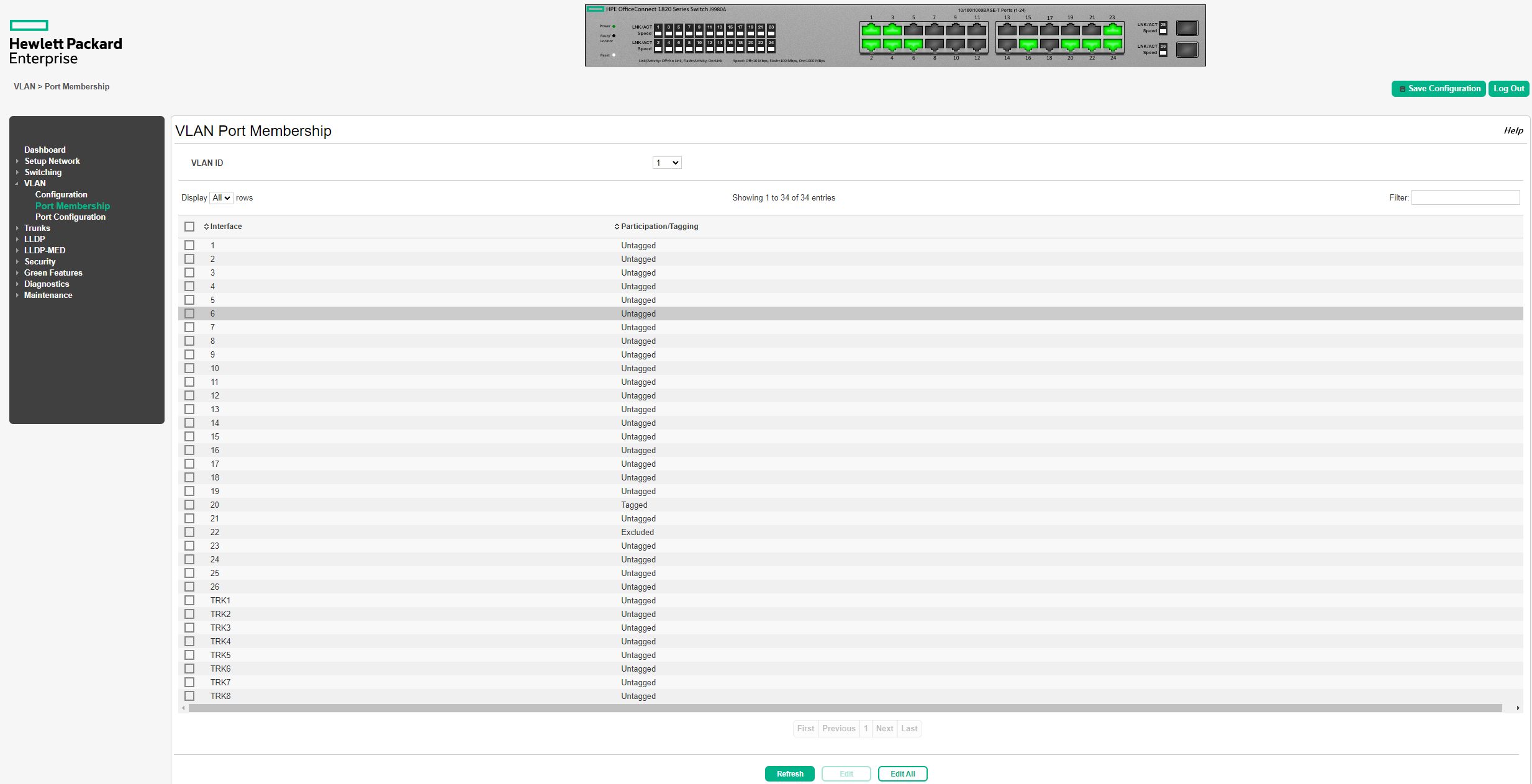The image size is (1532, 784).
Task: Open Port Configuration under VLAN menu
Action: (69, 217)
